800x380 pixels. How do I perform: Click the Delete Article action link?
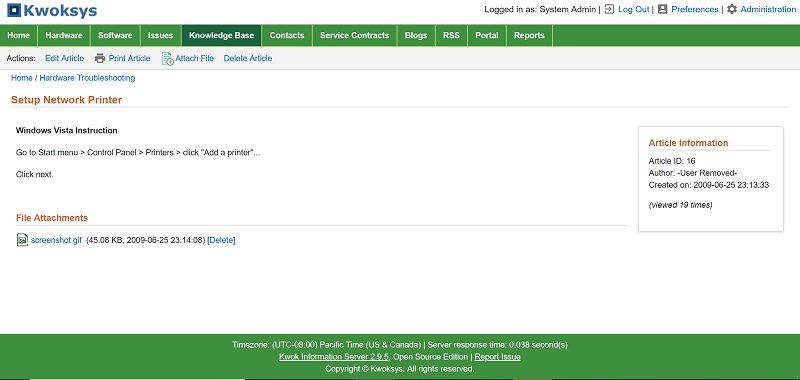pyautogui.click(x=248, y=58)
